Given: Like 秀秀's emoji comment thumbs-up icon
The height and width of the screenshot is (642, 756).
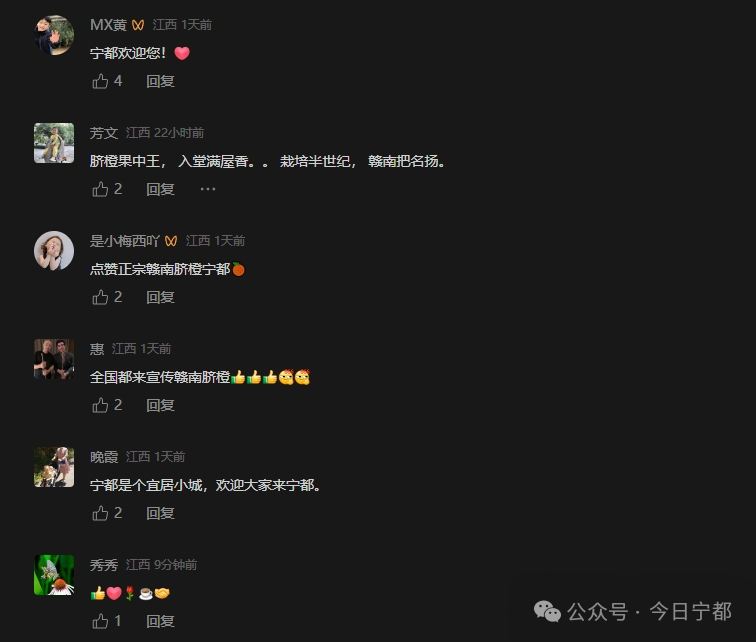Looking at the screenshot, I should (x=100, y=621).
